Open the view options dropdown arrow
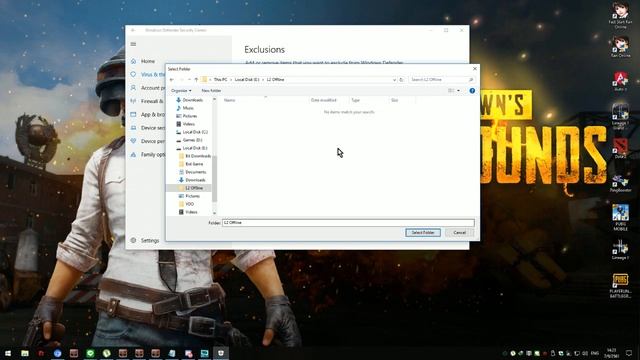 coord(458,91)
